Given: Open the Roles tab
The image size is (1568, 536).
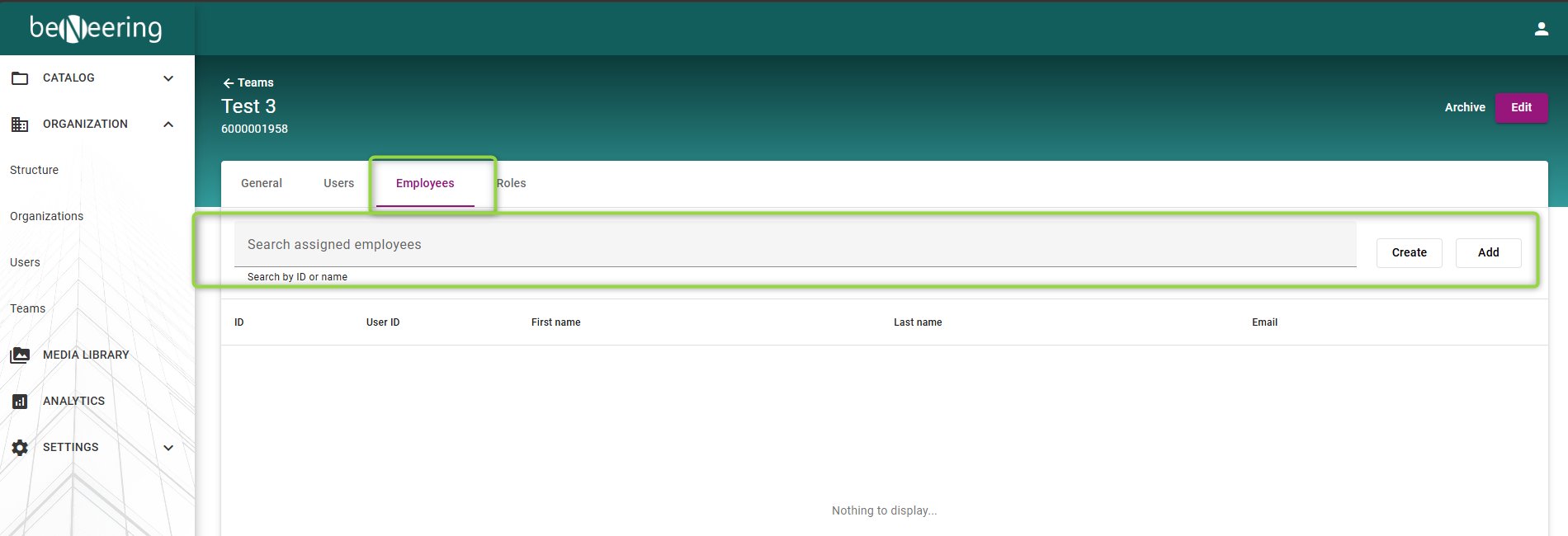Looking at the screenshot, I should coord(512,183).
